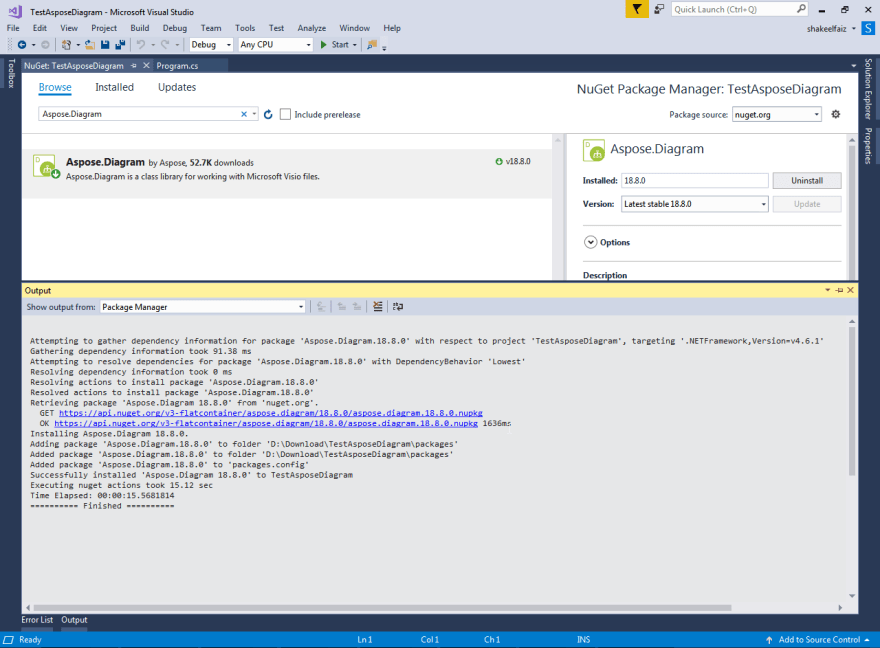Close the Output panel
880x648 pixels.
coord(850,290)
